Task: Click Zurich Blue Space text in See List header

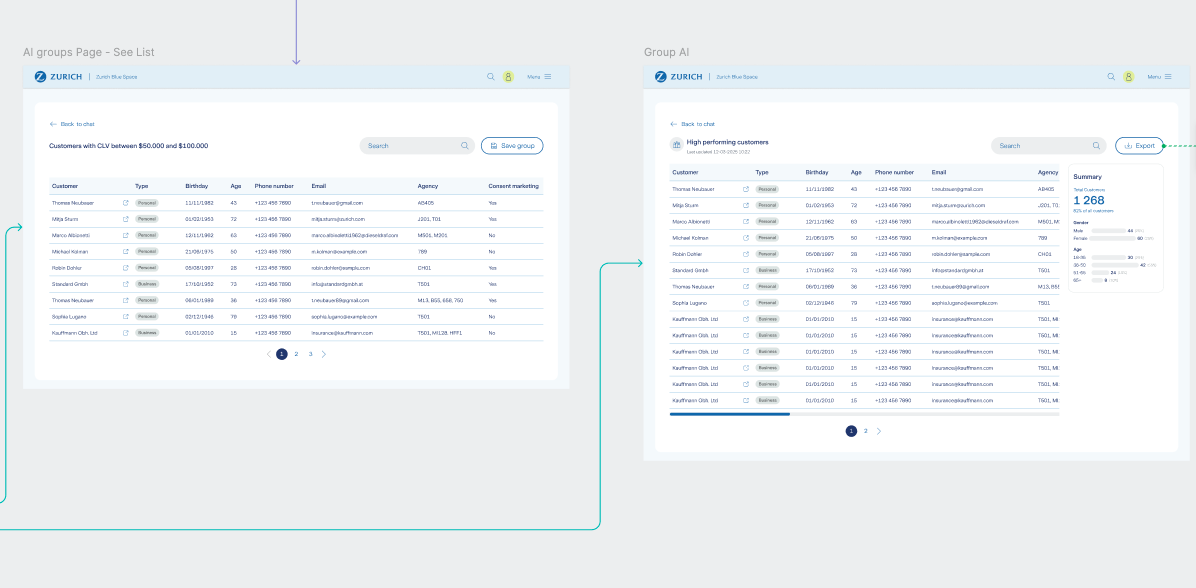Action: coord(117,77)
